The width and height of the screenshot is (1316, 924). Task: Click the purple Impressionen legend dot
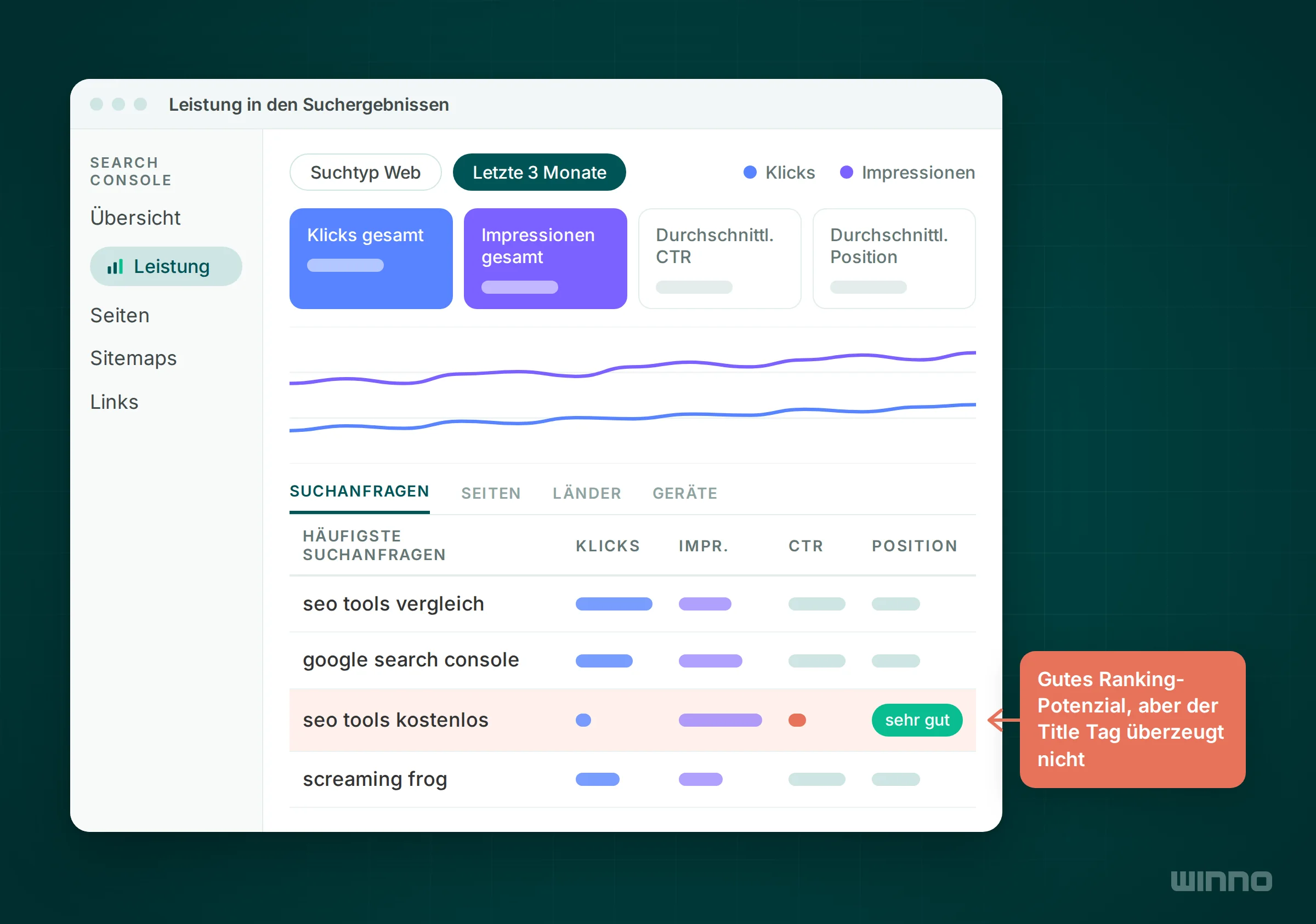click(846, 173)
